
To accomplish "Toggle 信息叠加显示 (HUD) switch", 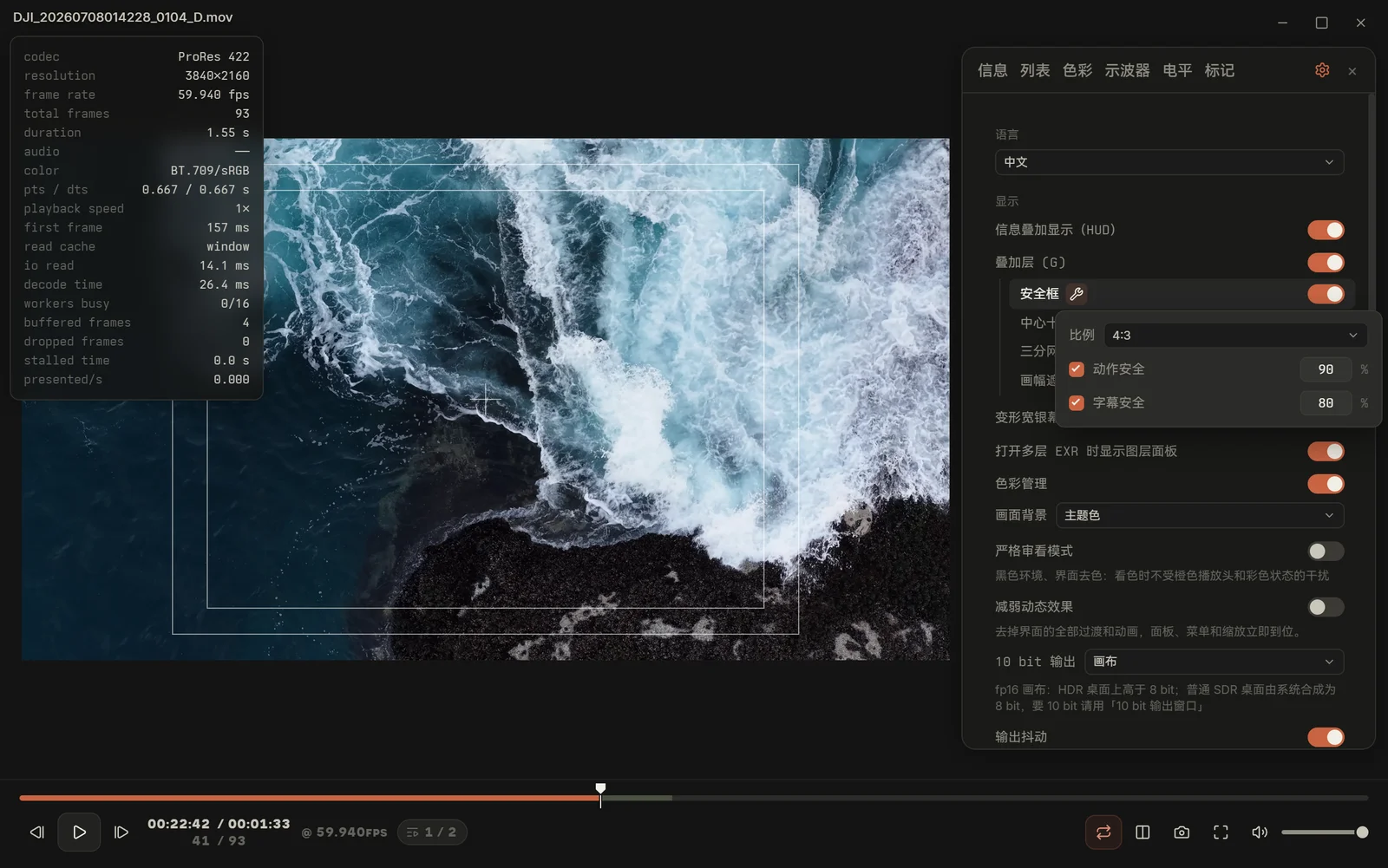I will (x=1326, y=230).
